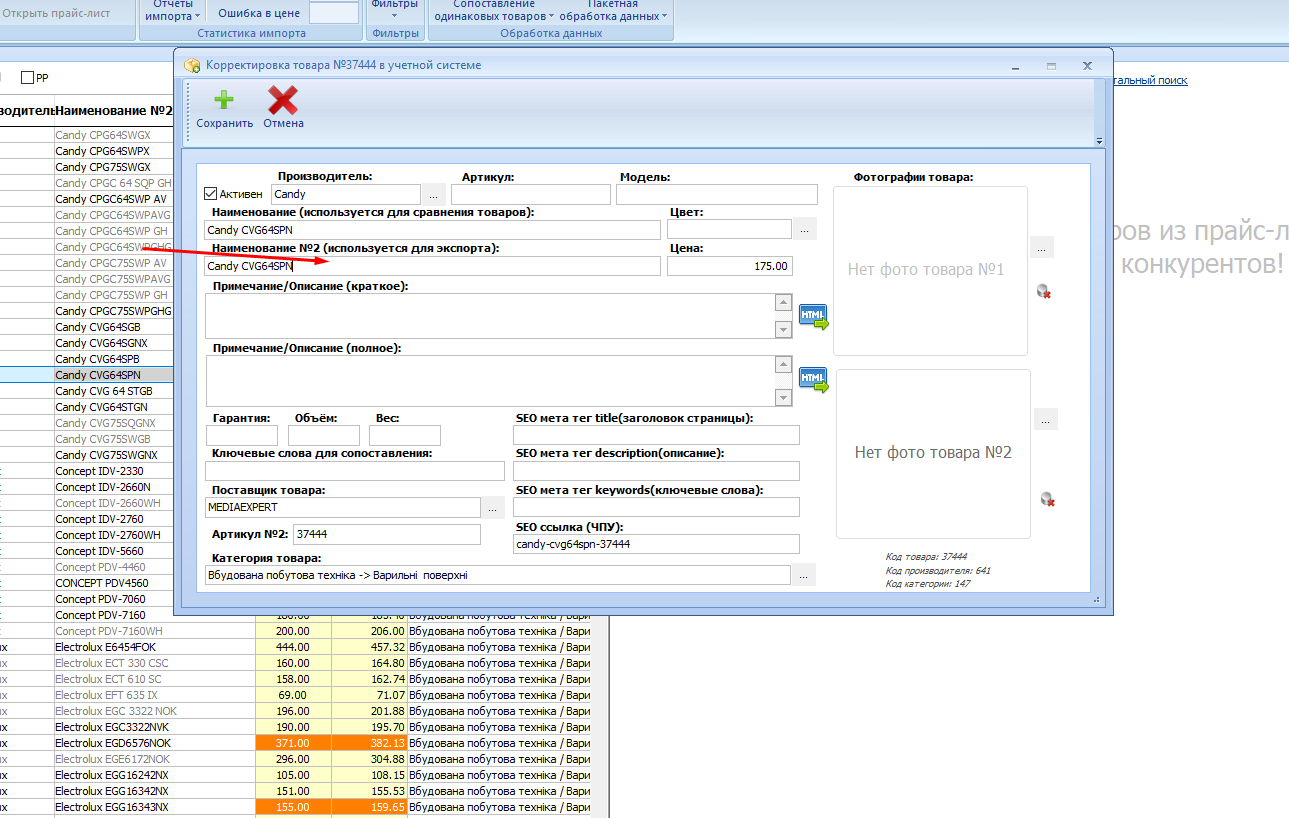This screenshot has width=1289, height=818.
Task: Browse category ellipsis button beside Категория товара
Action: (804, 575)
